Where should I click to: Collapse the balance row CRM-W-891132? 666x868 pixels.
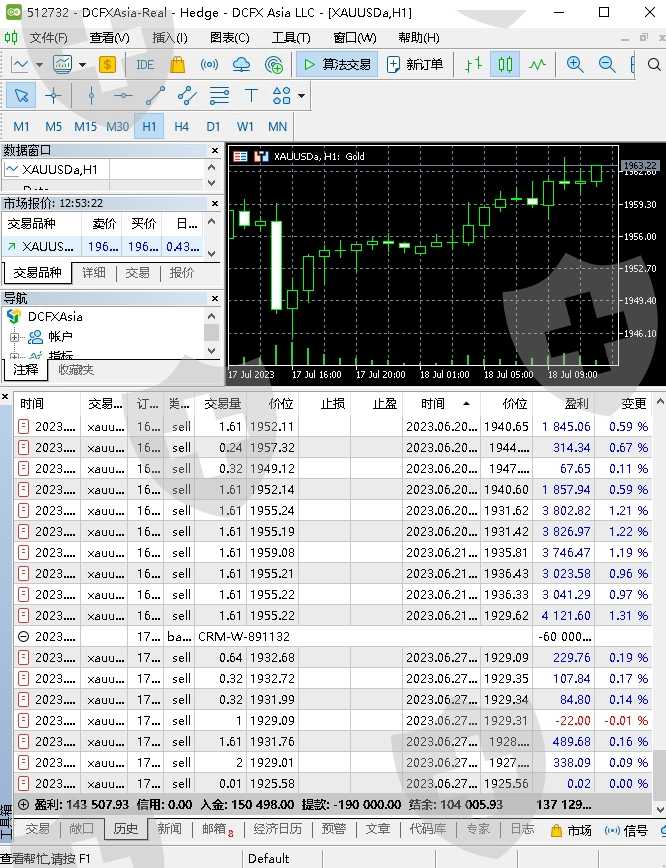click(24, 636)
